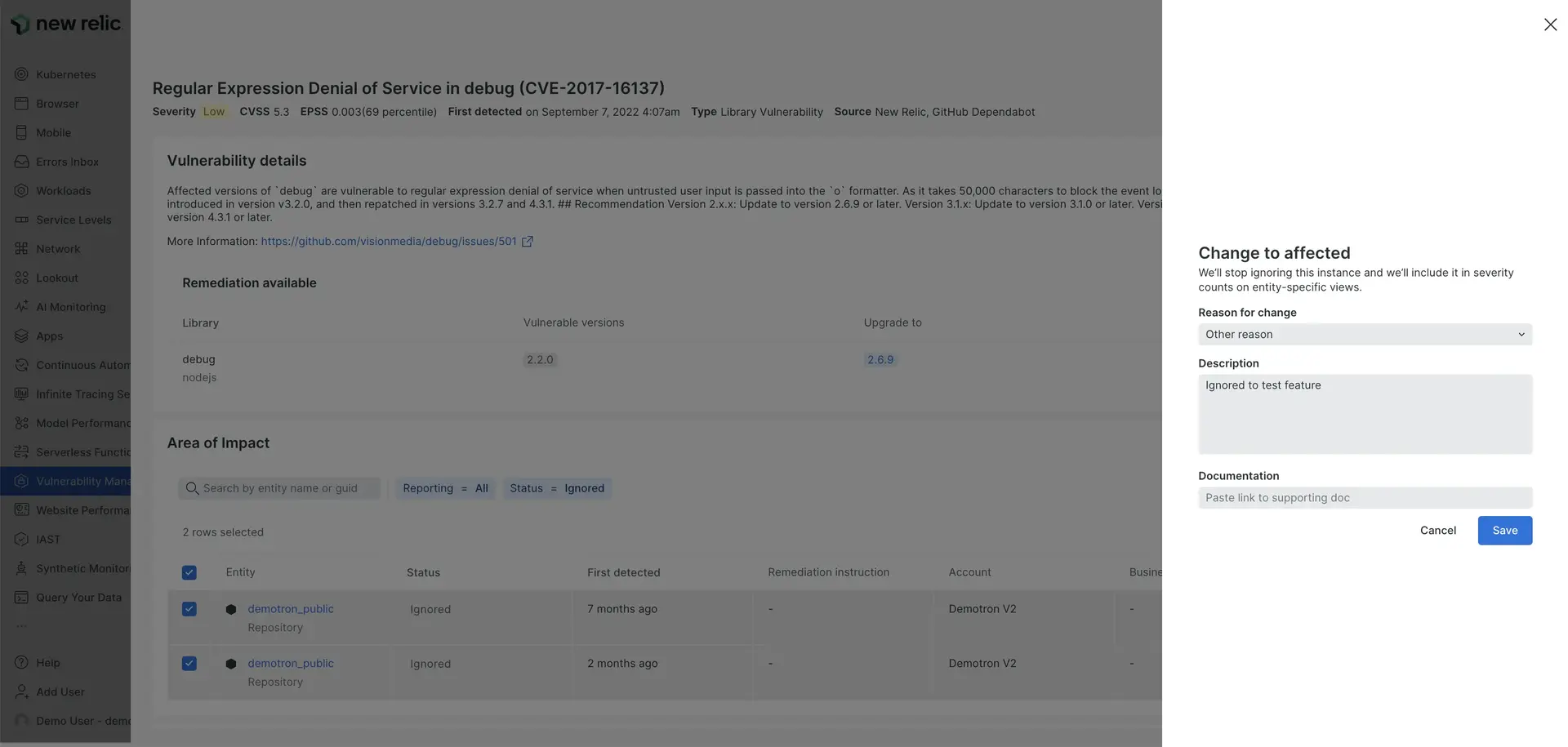
Task: Expand the more sidebar items ellipsis
Action: pos(21,626)
